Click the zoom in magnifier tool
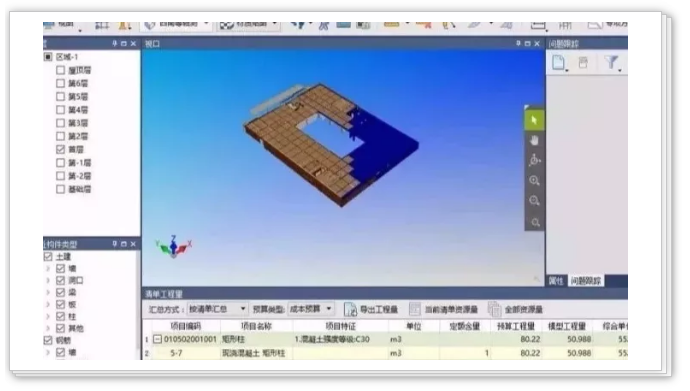Image resolution: width=690 pixels, height=391 pixels. (x=534, y=180)
